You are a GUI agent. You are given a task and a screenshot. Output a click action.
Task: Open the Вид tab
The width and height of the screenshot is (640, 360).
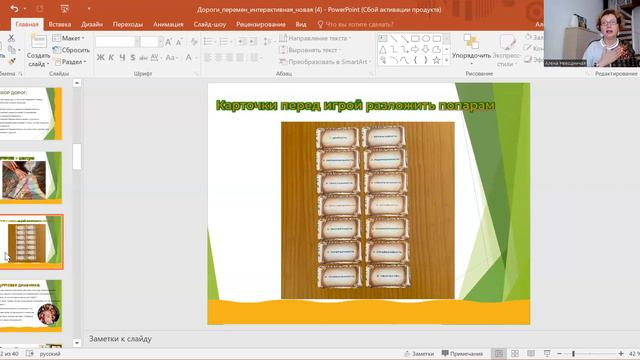click(301, 24)
